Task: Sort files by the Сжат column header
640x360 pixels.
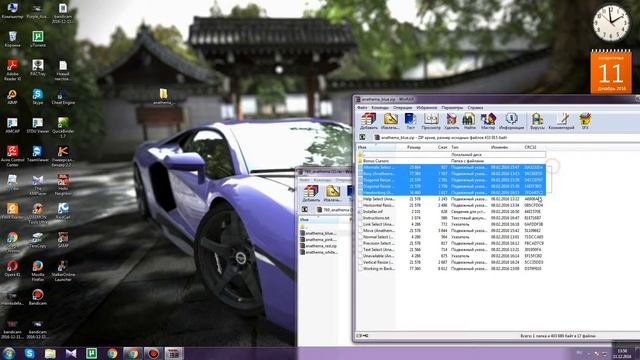Action: [436, 147]
